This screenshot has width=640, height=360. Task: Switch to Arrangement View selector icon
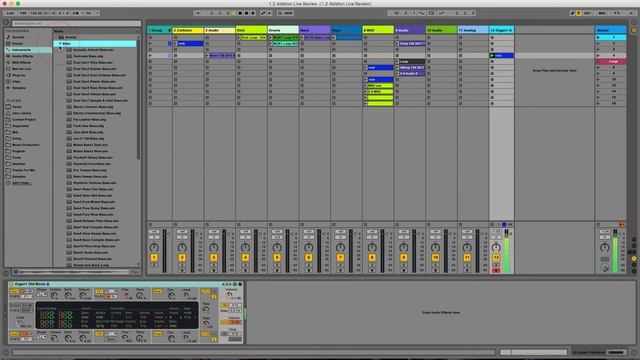pos(634,22)
